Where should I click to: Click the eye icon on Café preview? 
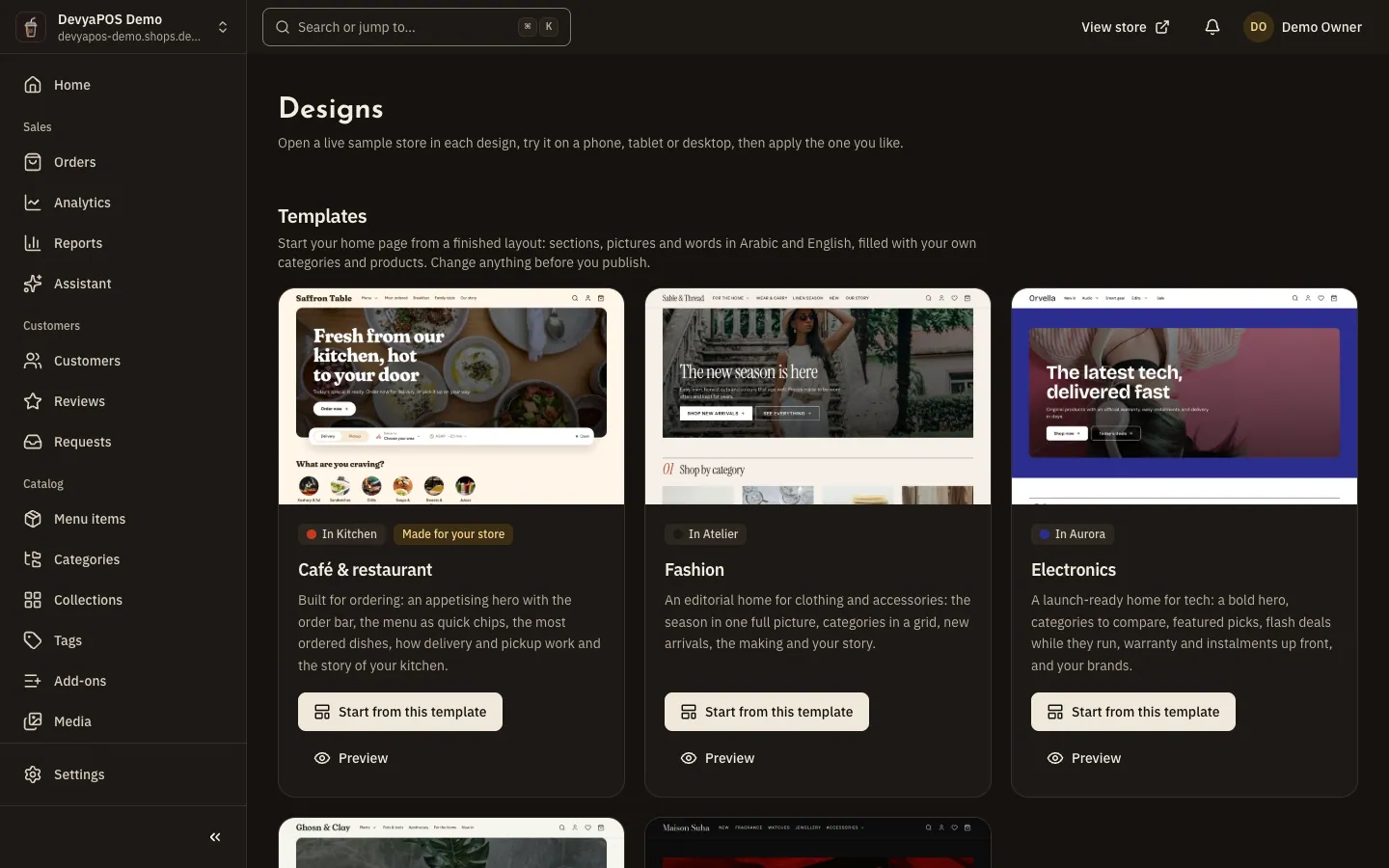322,758
